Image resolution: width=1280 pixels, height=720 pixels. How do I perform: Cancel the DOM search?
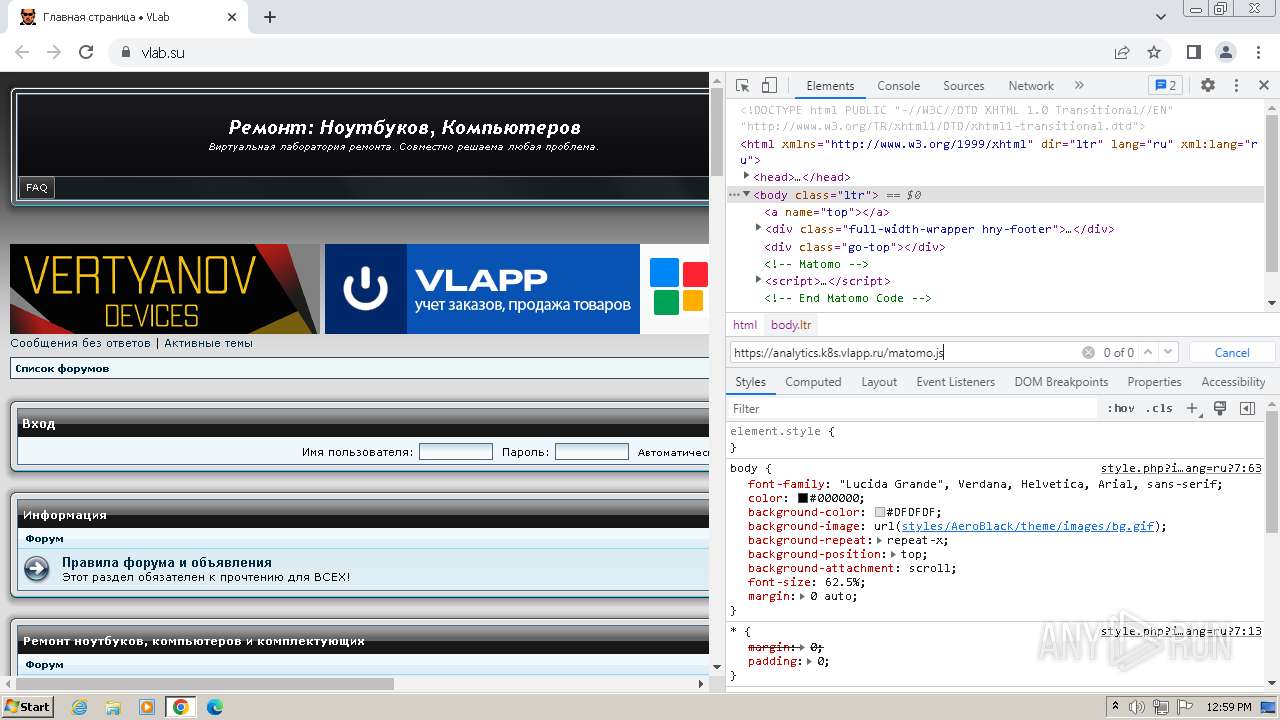coord(1232,352)
